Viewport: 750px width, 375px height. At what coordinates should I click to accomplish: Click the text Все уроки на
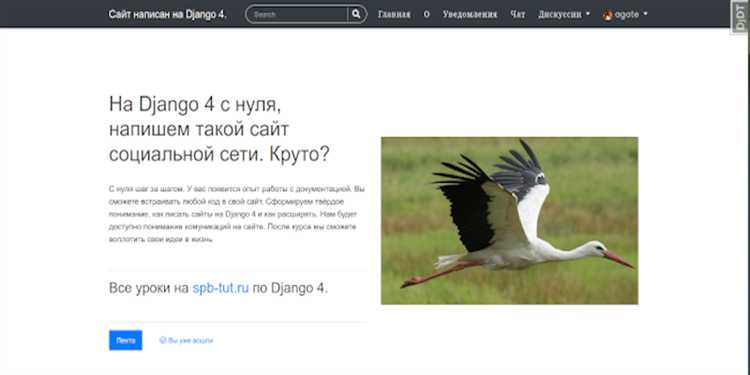click(x=149, y=288)
